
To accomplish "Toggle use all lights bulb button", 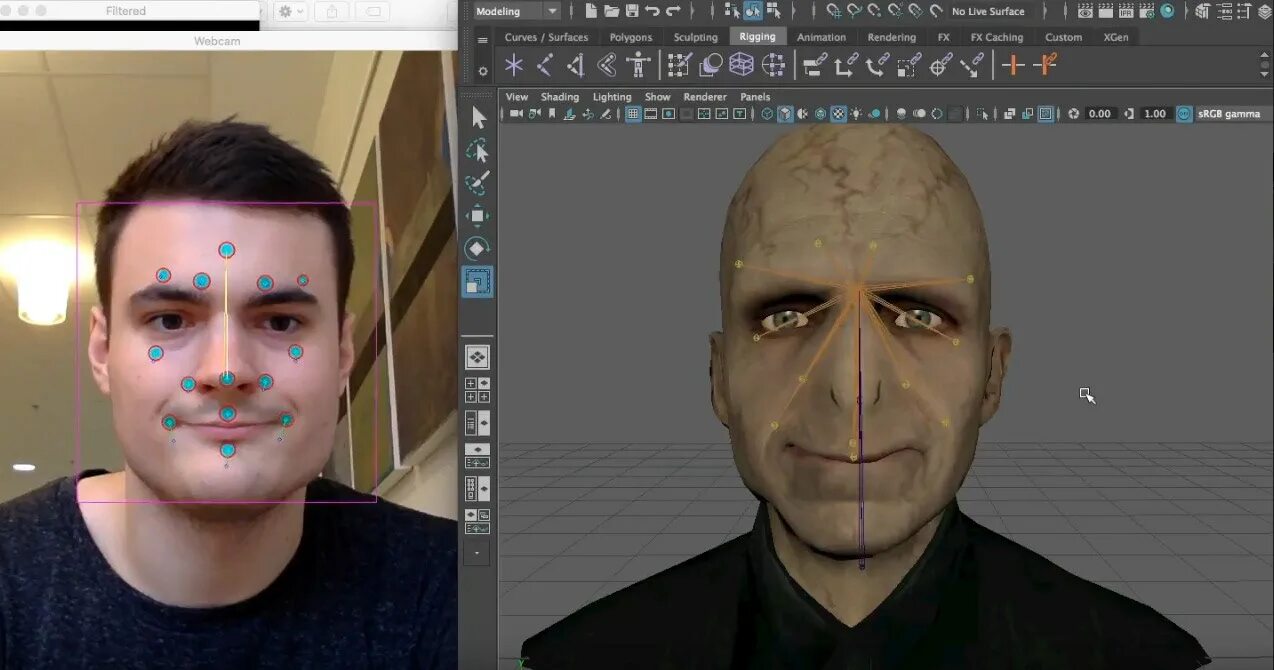I will click(x=857, y=114).
